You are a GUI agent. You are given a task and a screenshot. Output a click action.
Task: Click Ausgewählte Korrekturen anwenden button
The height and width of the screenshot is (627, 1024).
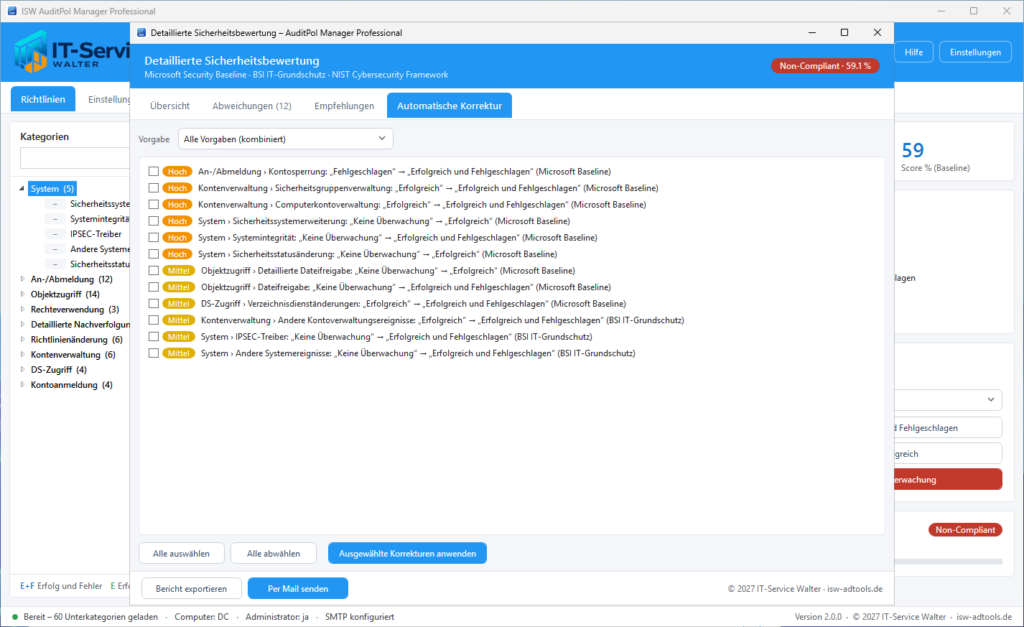click(408, 553)
